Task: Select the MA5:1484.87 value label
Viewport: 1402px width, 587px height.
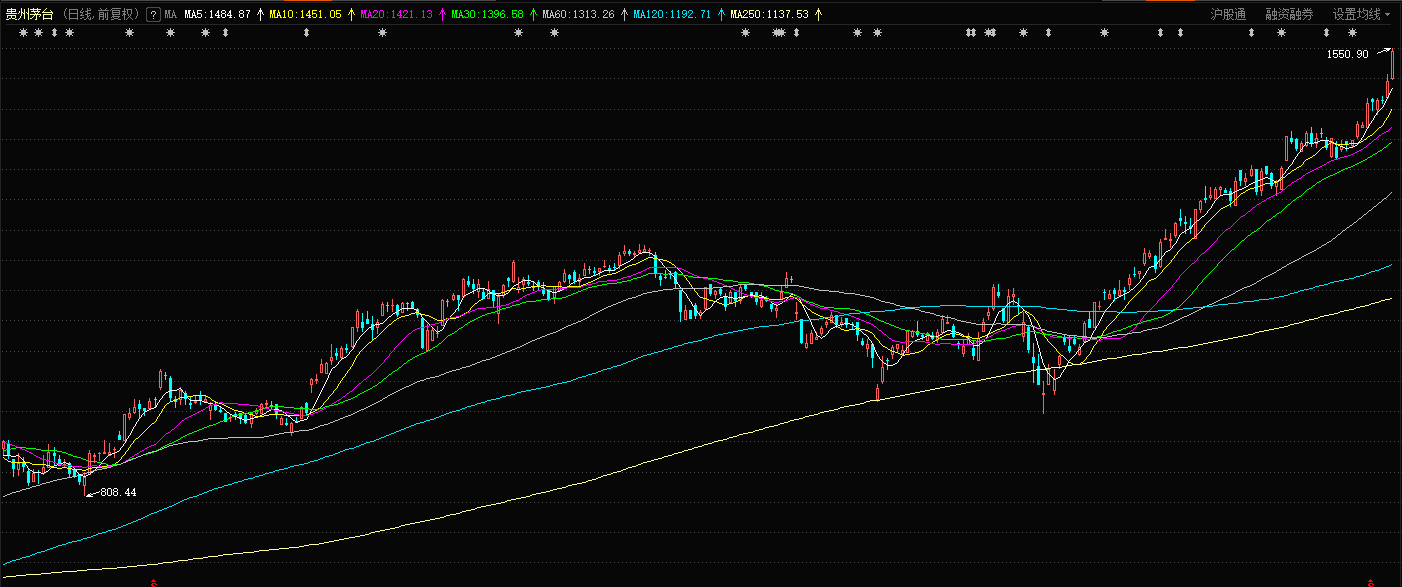Action: coord(217,15)
